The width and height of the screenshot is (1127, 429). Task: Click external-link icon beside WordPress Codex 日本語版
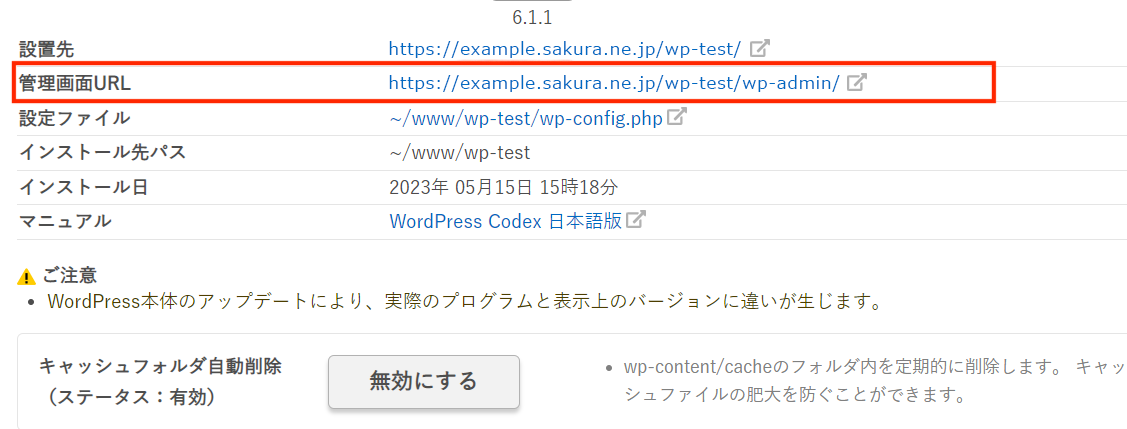pos(636,220)
